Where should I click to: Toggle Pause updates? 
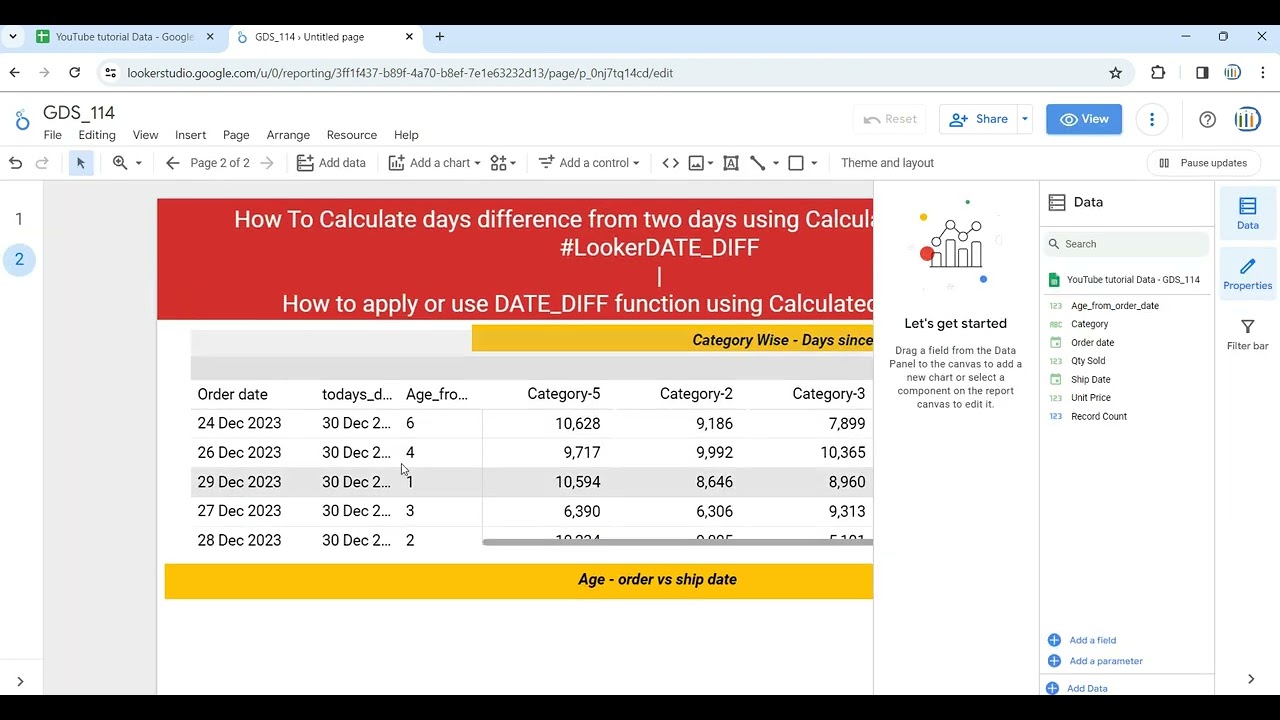(x=1204, y=163)
